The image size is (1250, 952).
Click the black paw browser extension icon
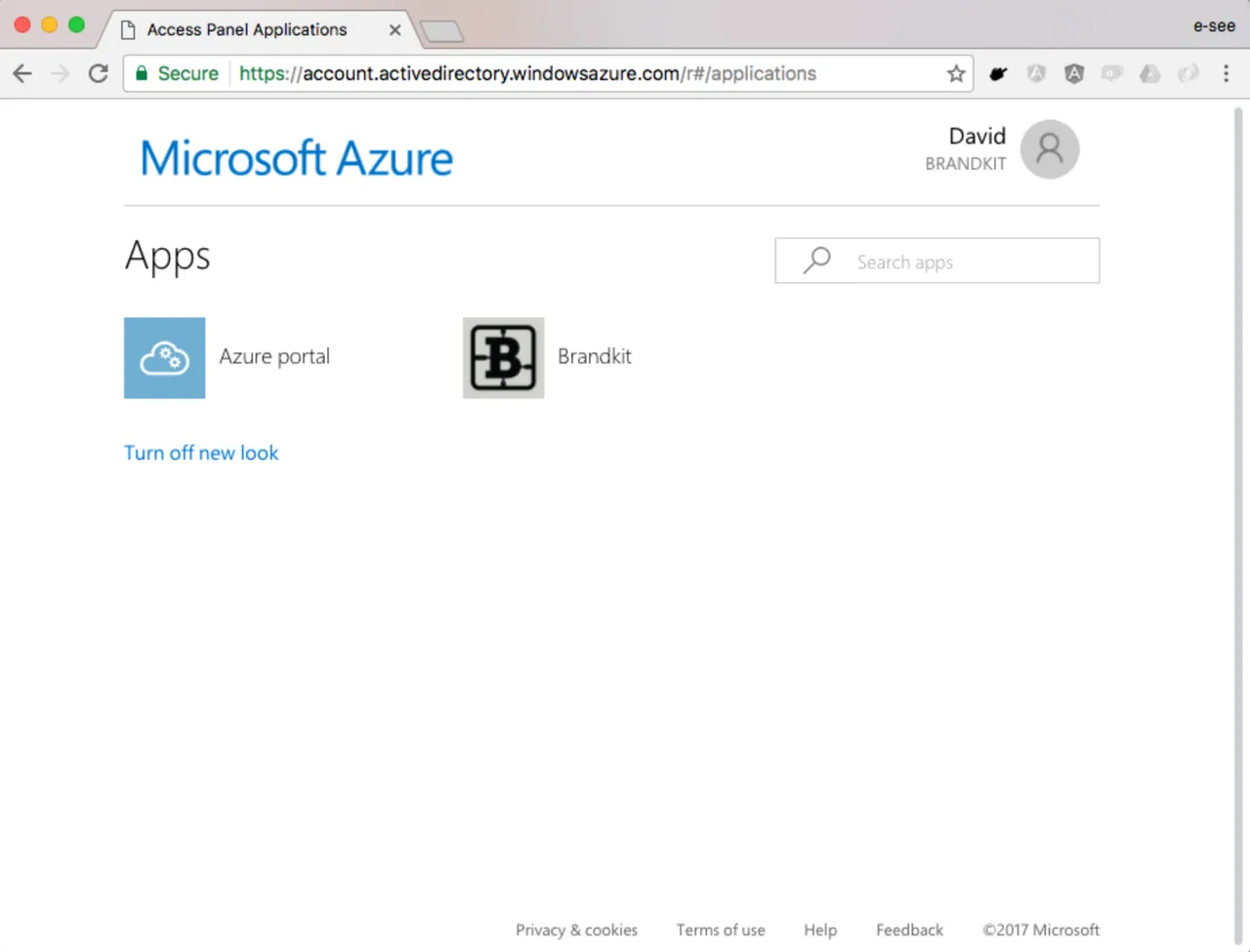(x=998, y=73)
